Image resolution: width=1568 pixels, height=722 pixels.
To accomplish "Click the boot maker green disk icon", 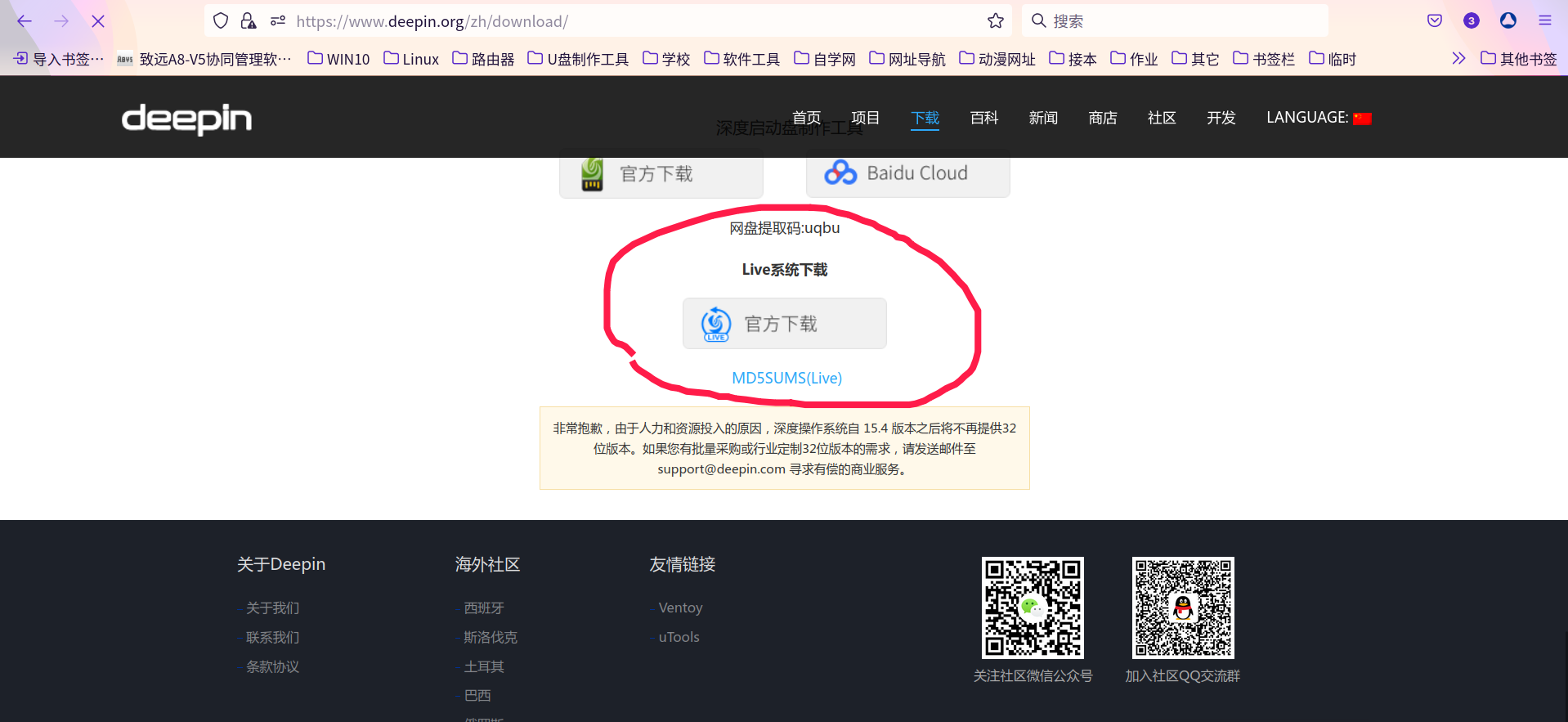I will tap(592, 174).
